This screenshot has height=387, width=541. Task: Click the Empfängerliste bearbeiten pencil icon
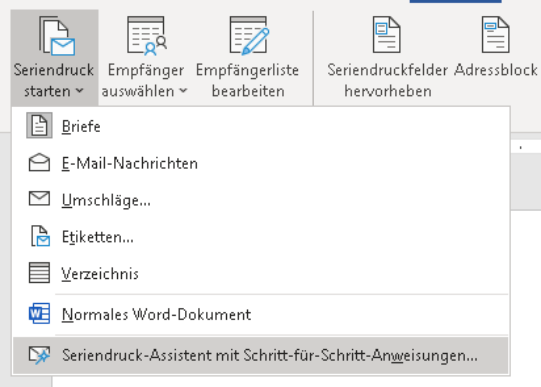[x=249, y=36]
